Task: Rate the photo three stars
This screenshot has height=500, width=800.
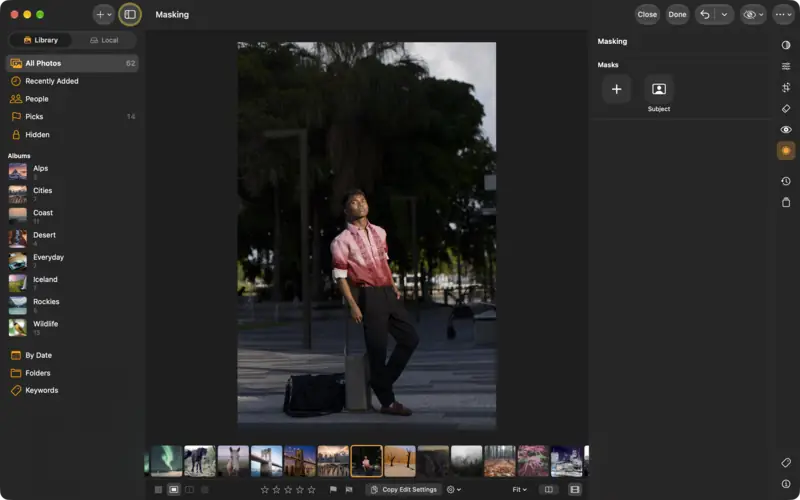Action: (288, 490)
